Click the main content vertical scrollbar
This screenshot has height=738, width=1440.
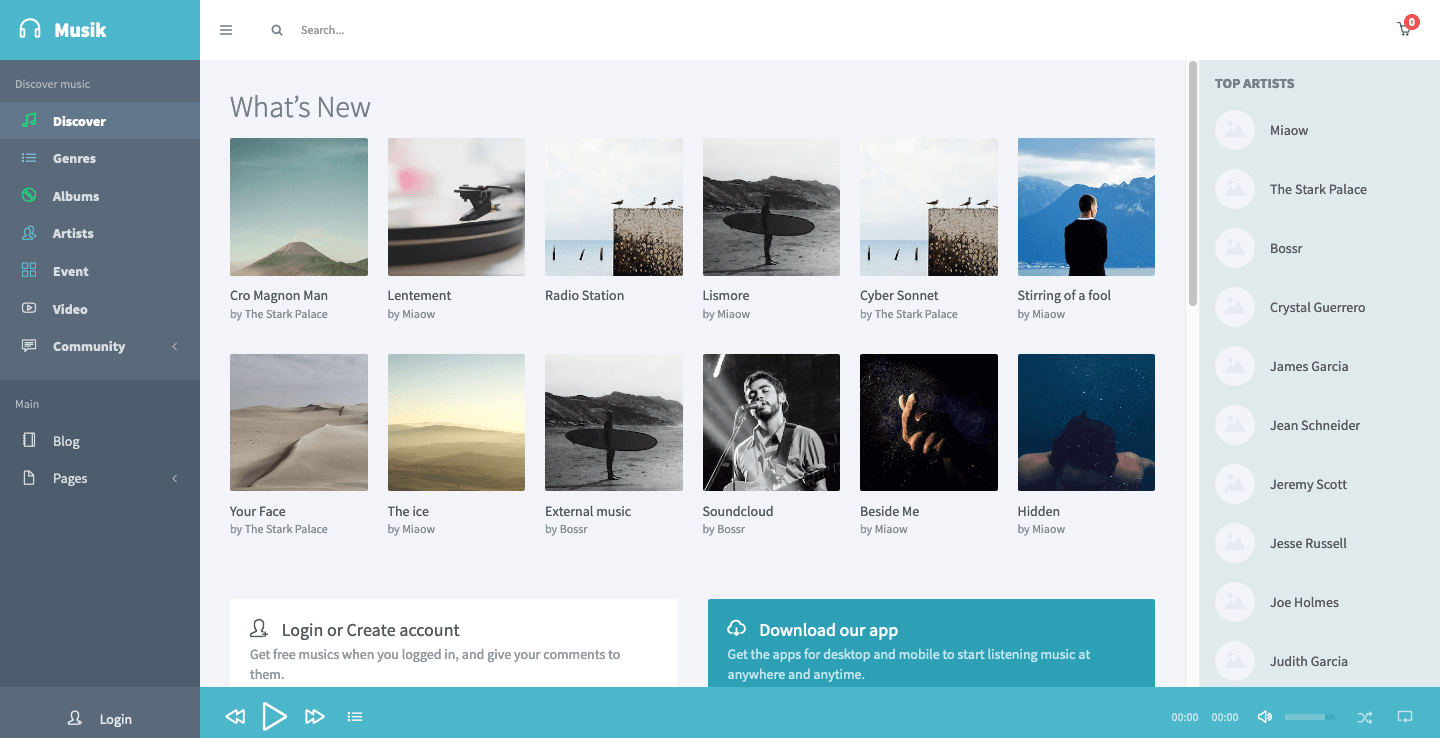(x=1192, y=184)
